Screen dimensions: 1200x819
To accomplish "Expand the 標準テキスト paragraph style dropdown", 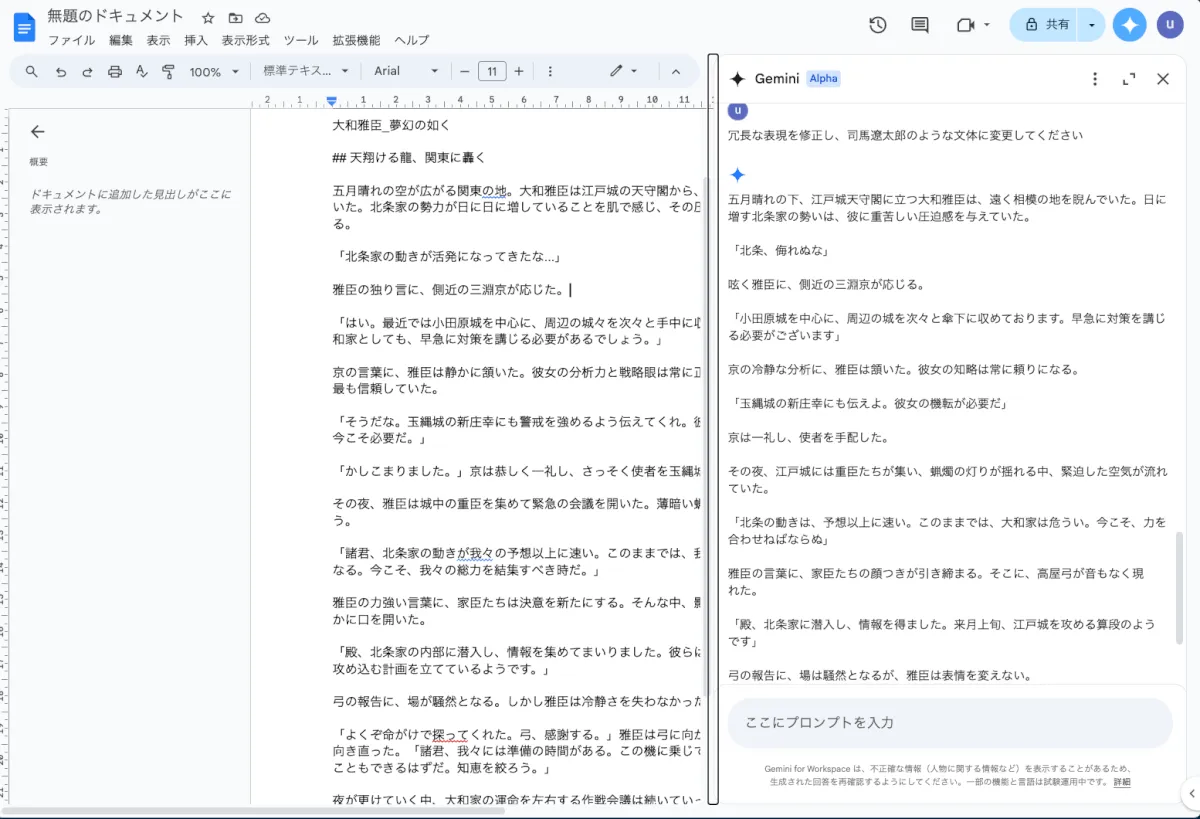I will coord(305,72).
